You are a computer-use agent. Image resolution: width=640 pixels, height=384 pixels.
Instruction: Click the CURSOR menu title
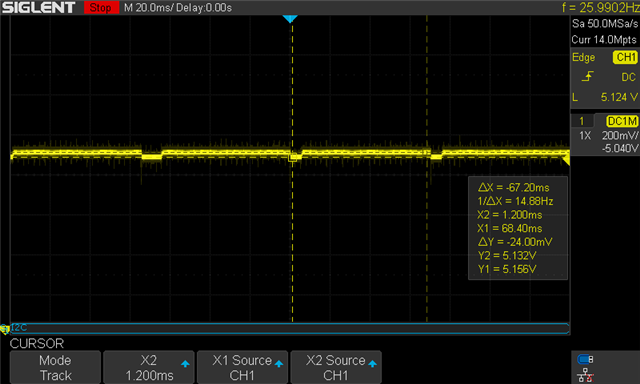[37, 344]
